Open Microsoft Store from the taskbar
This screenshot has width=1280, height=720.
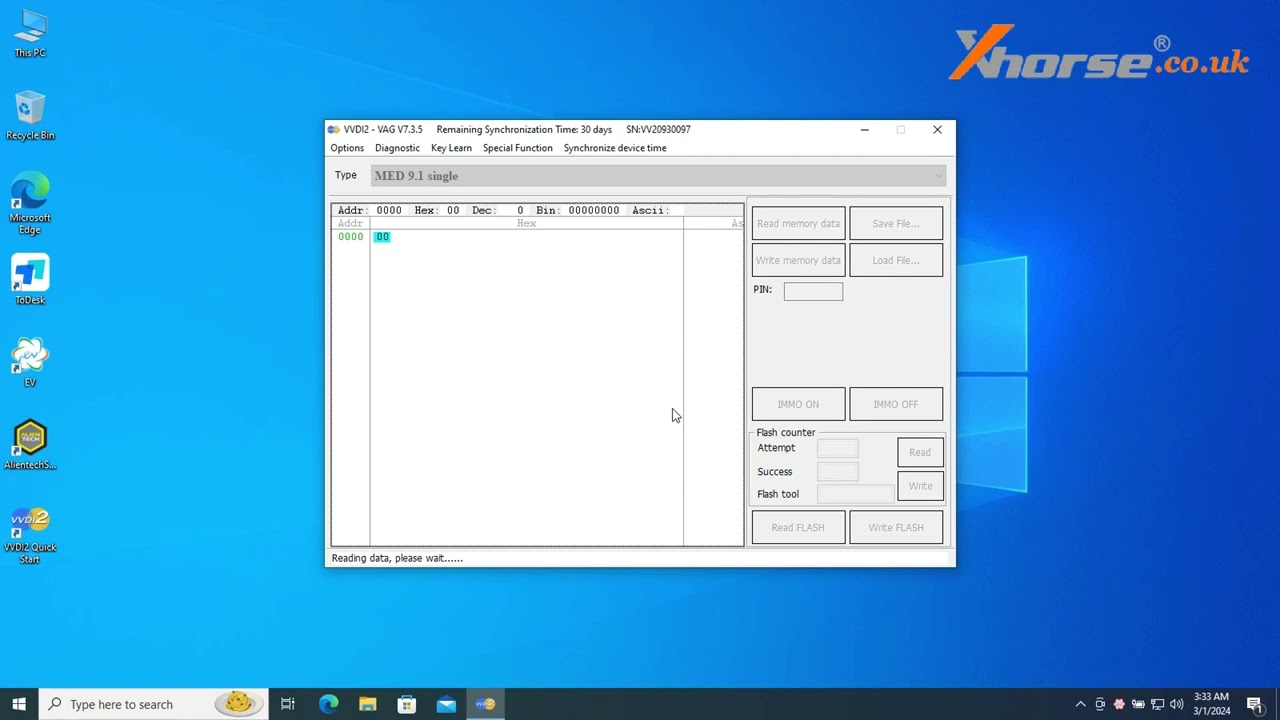coord(407,704)
